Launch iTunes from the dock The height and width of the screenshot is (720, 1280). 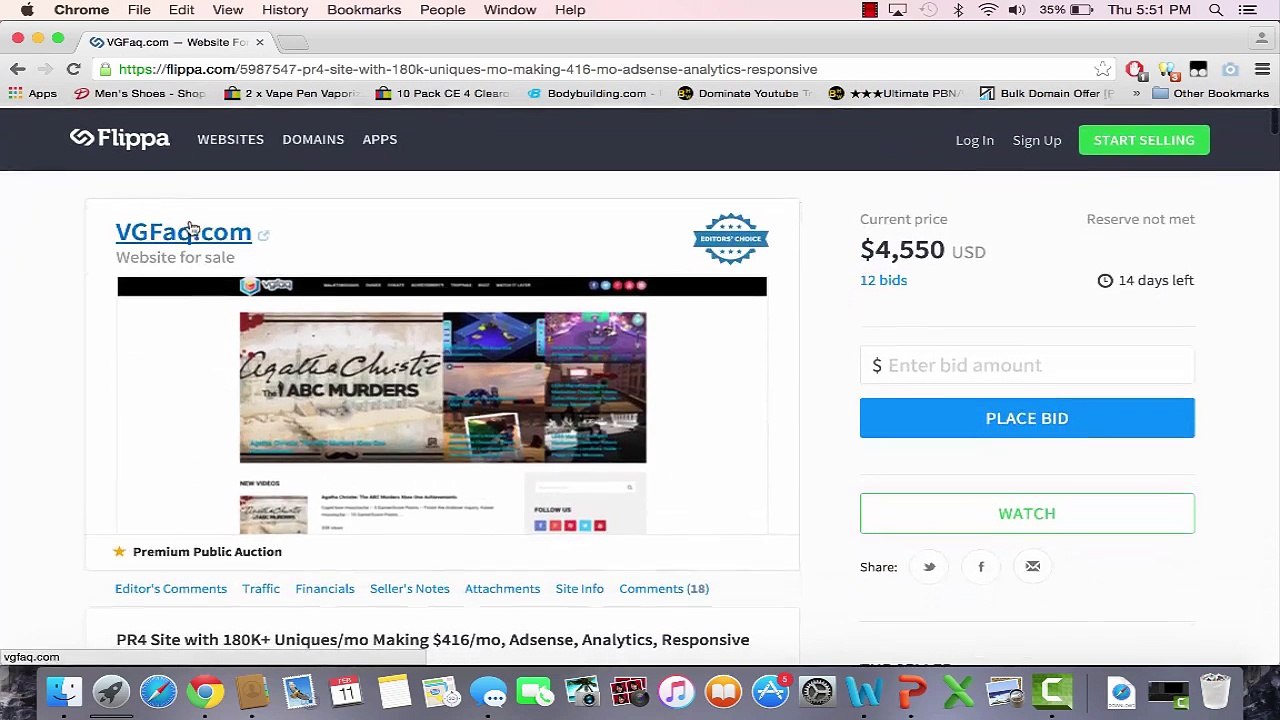click(x=677, y=692)
